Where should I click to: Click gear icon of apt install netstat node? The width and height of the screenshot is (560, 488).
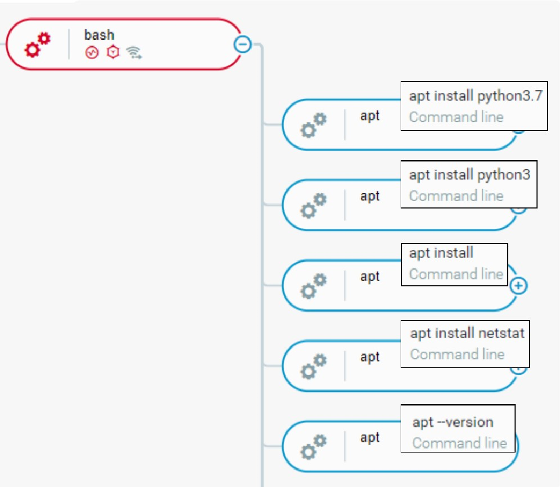314,367
